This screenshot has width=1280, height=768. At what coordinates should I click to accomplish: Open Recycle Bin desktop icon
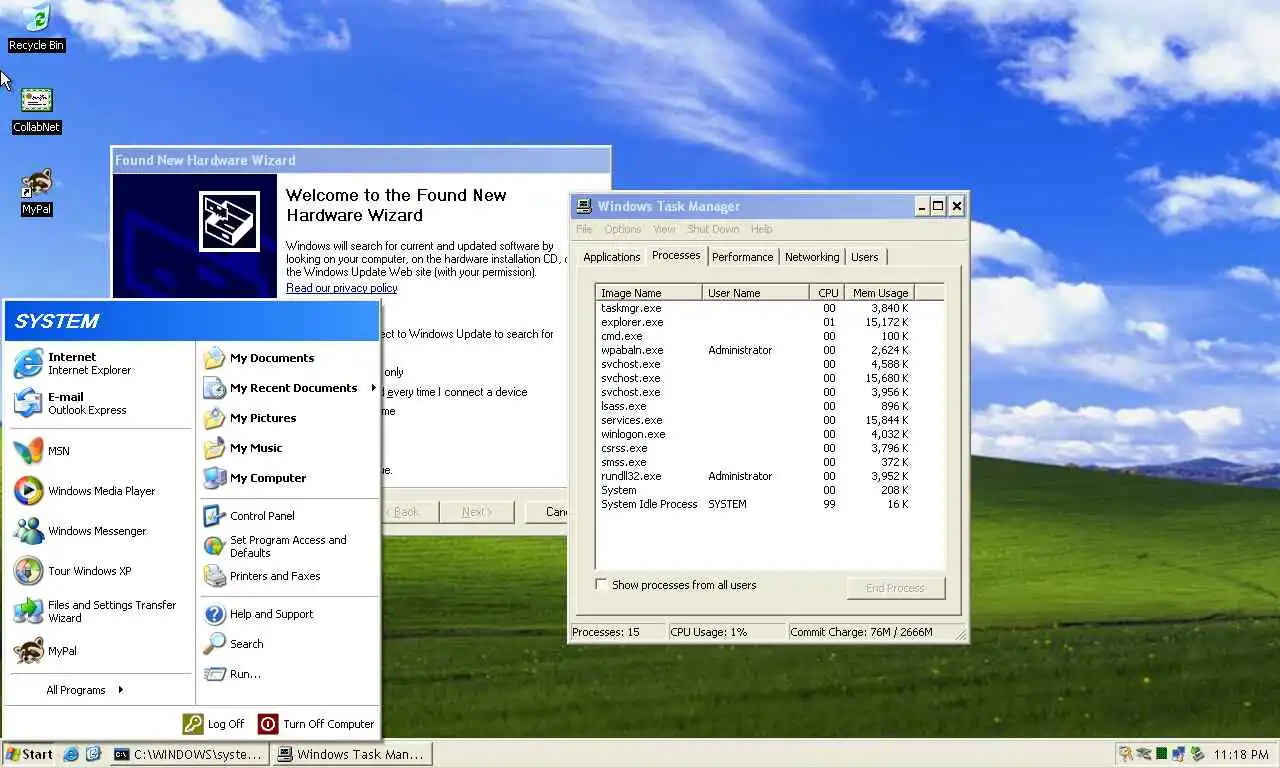point(36,18)
